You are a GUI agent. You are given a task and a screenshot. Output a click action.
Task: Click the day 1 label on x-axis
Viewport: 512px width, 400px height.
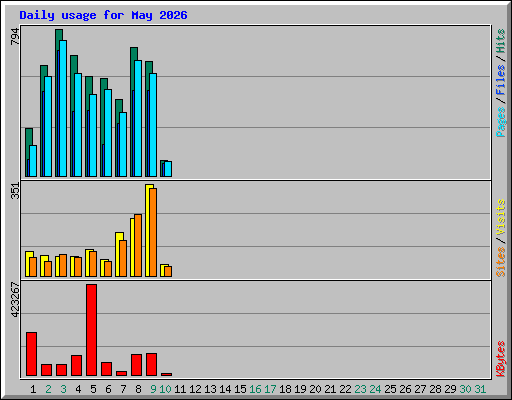[33, 389]
